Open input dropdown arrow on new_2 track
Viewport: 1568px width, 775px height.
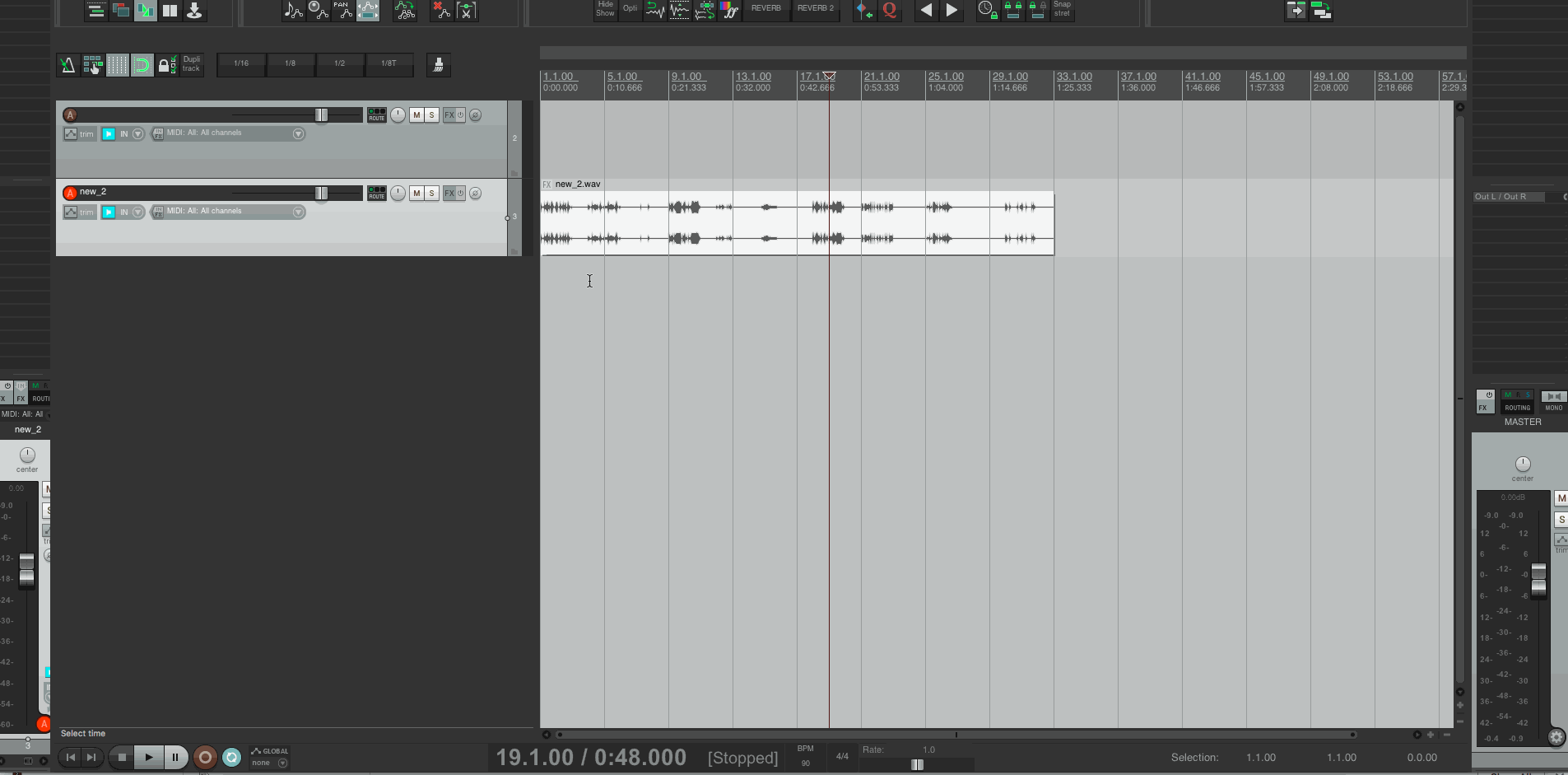(x=137, y=212)
